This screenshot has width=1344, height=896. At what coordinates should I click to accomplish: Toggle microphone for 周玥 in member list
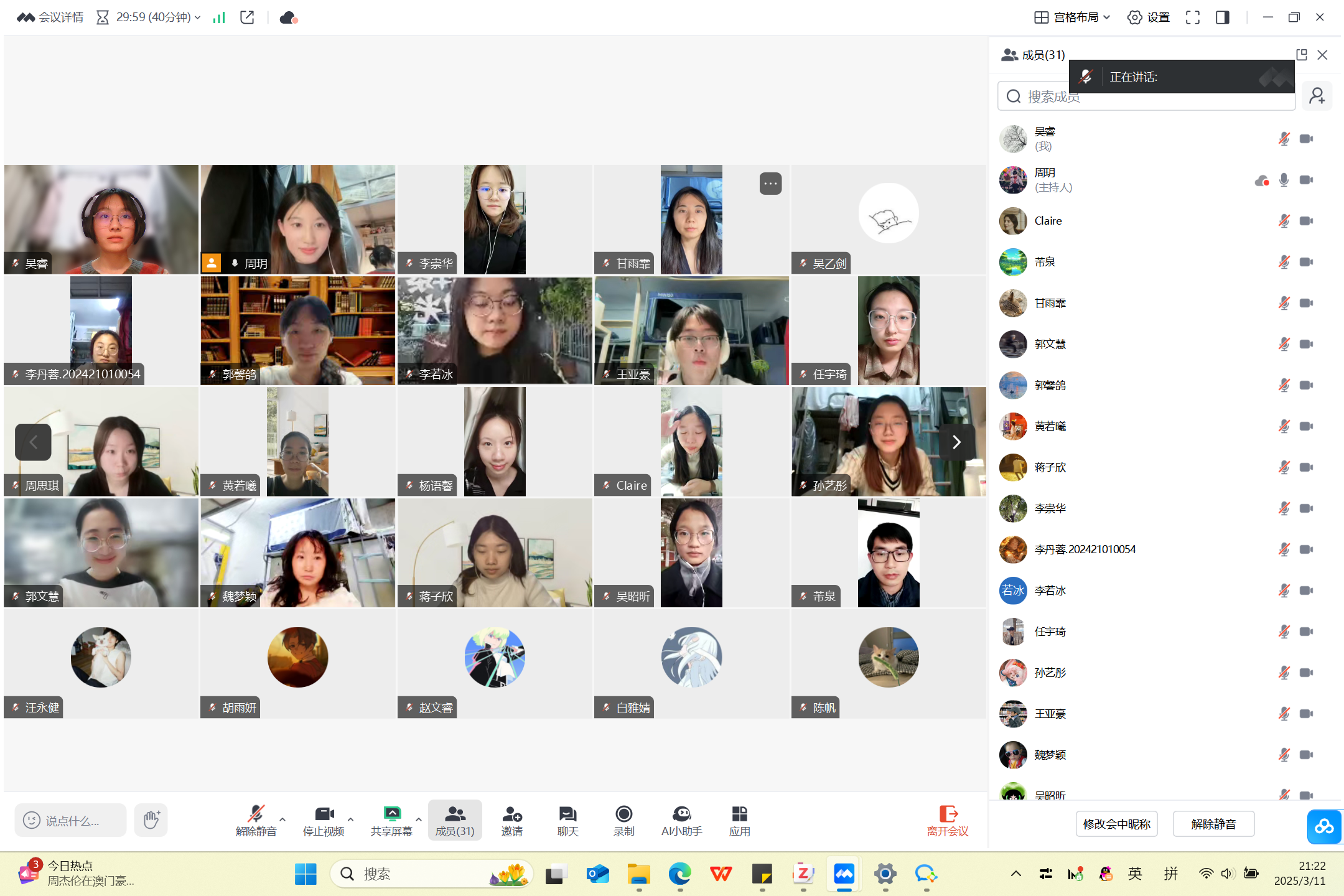1284,180
